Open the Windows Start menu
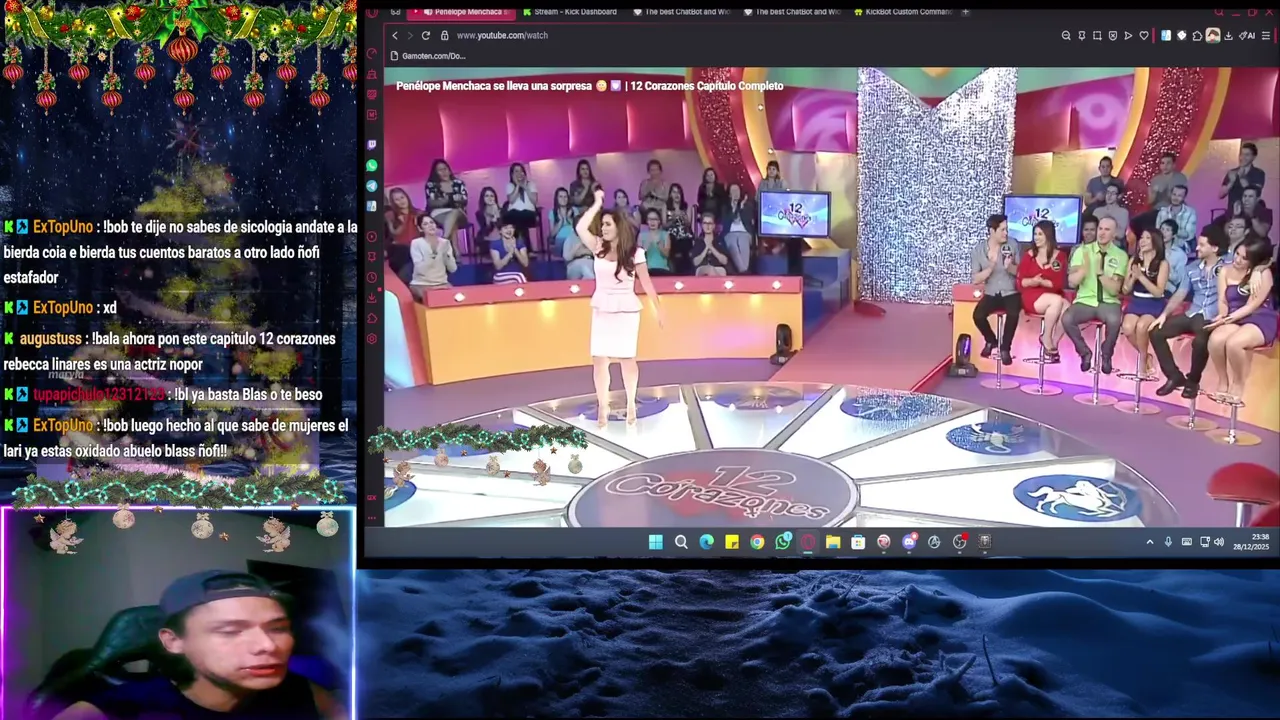The width and height of the screenshot is (1280, 720). coord(656,542)
